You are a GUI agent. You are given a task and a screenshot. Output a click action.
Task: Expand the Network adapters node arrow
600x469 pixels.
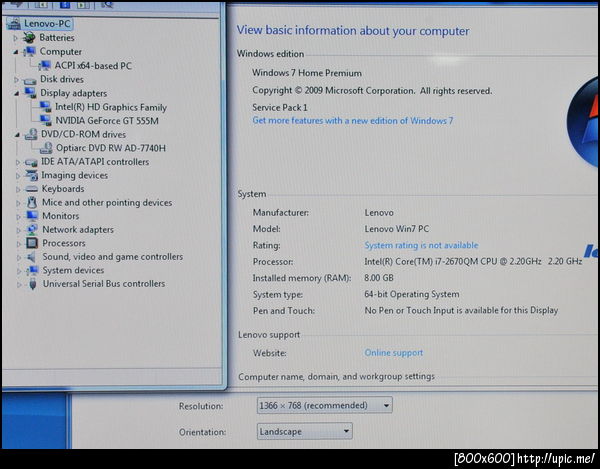[18, 230]
